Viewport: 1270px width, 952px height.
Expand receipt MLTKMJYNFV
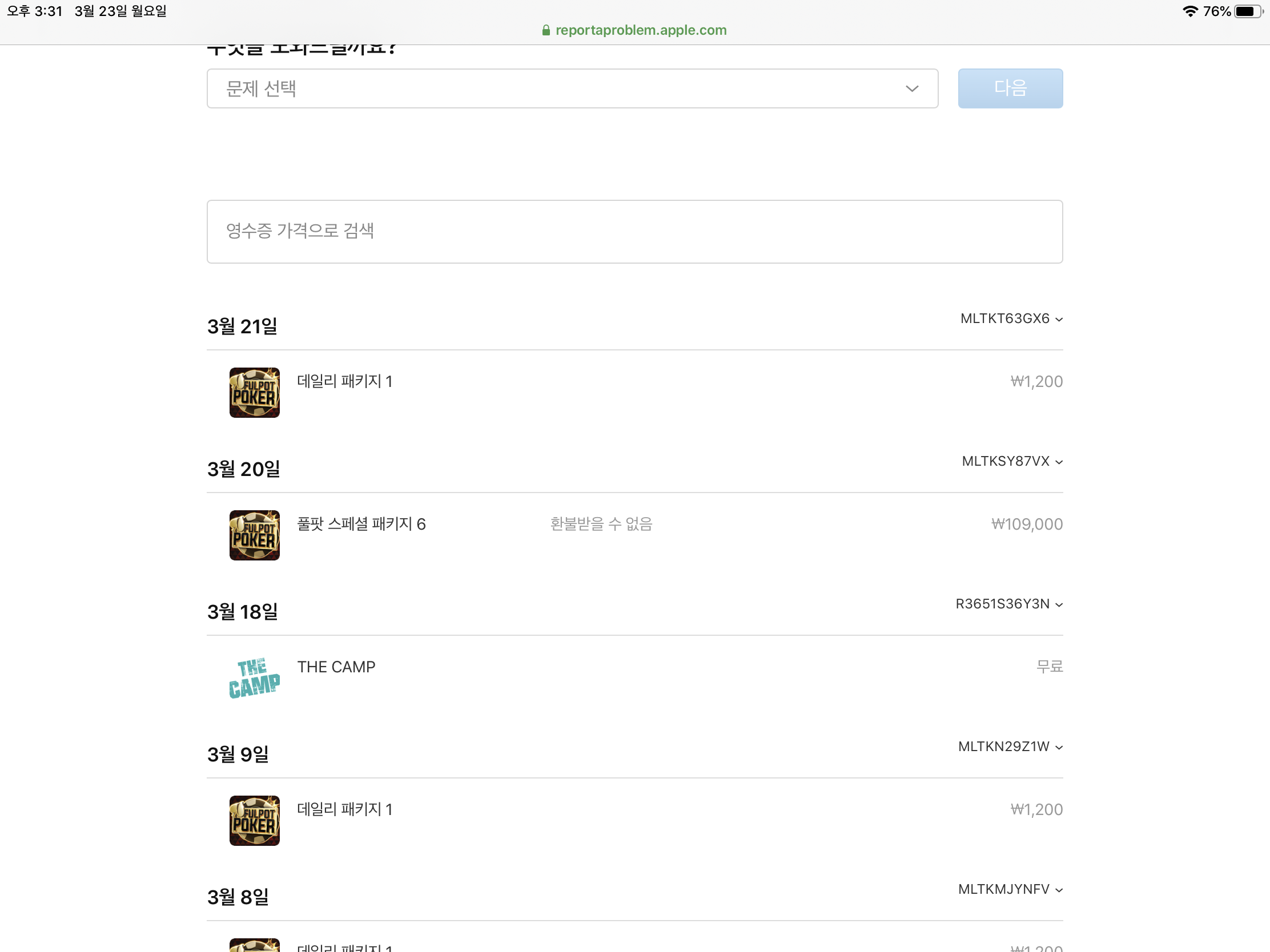1010,889
